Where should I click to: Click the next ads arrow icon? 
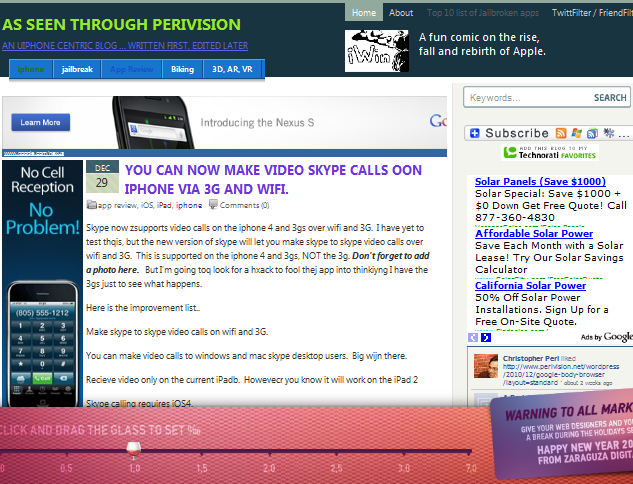tap(486, 337)
